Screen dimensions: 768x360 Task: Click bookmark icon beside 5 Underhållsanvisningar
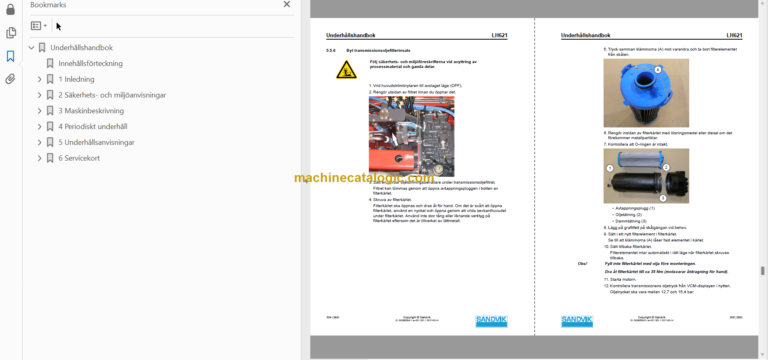(50, 142)
